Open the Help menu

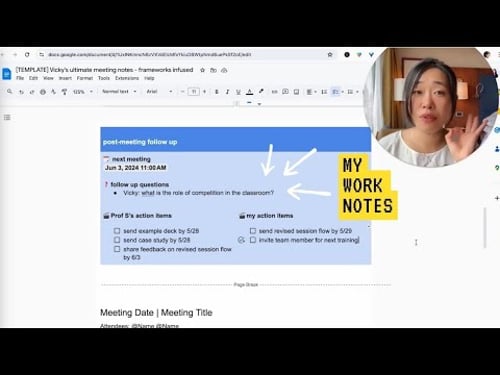pyautogui.click(x=149, y=78)
